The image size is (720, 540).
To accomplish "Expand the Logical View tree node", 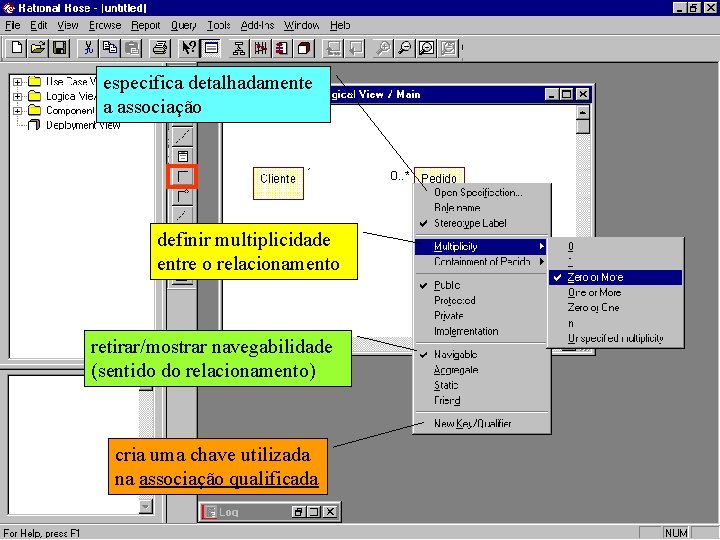I will 17,96.
